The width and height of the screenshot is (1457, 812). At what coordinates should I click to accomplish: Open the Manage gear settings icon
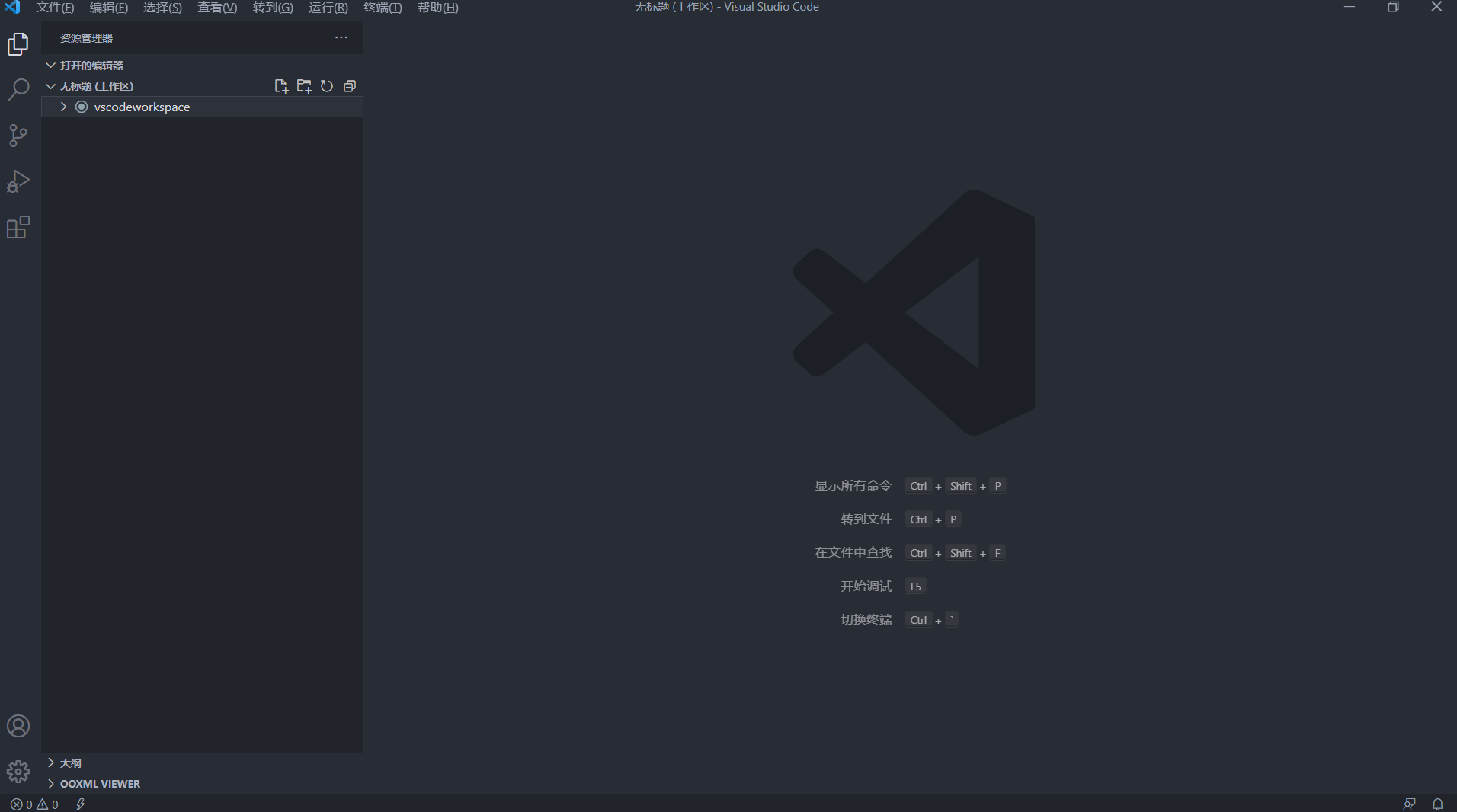pyautogui.click(x=18, y=772)
